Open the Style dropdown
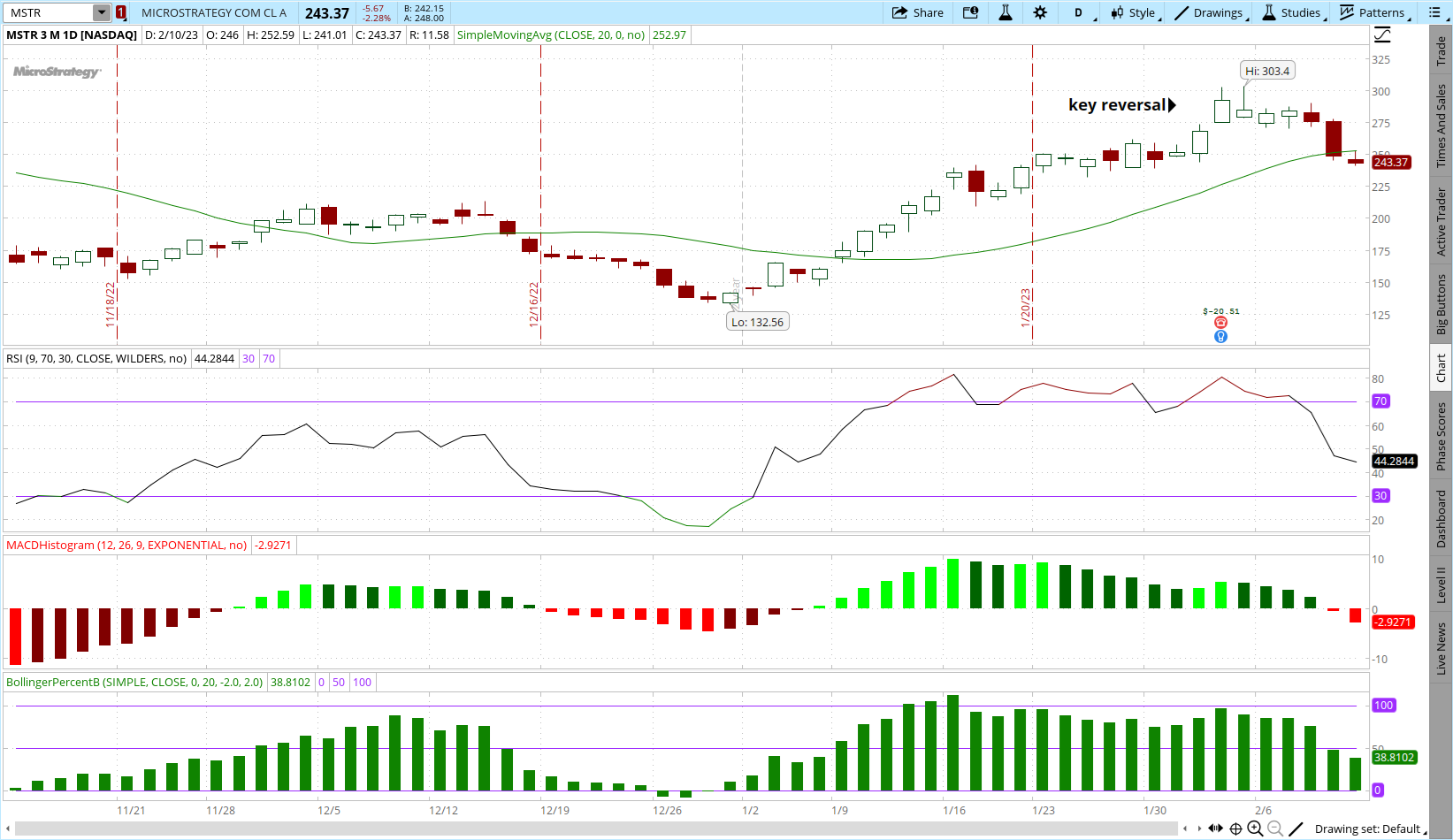This screenshot has height=840, width=1453. tap(1133, 12)
